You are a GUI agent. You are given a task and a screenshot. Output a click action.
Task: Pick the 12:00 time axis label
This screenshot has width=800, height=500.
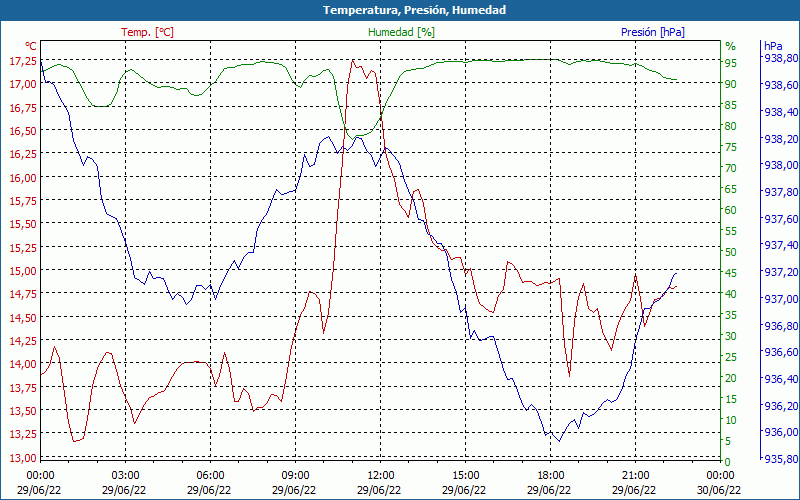point(380,477)
